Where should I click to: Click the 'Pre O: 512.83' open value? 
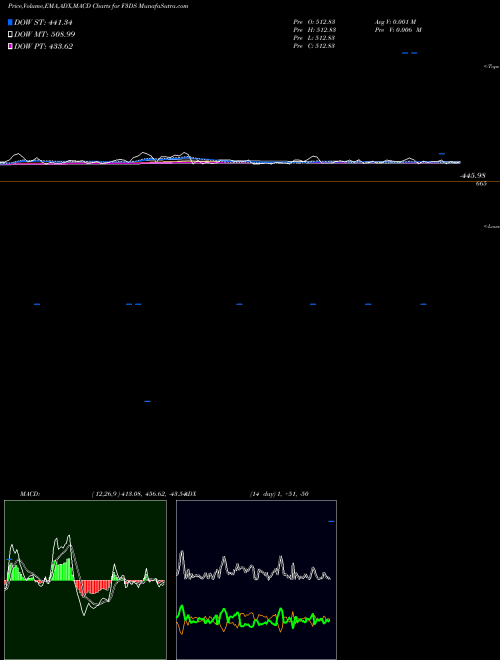(x=314, y=22)
